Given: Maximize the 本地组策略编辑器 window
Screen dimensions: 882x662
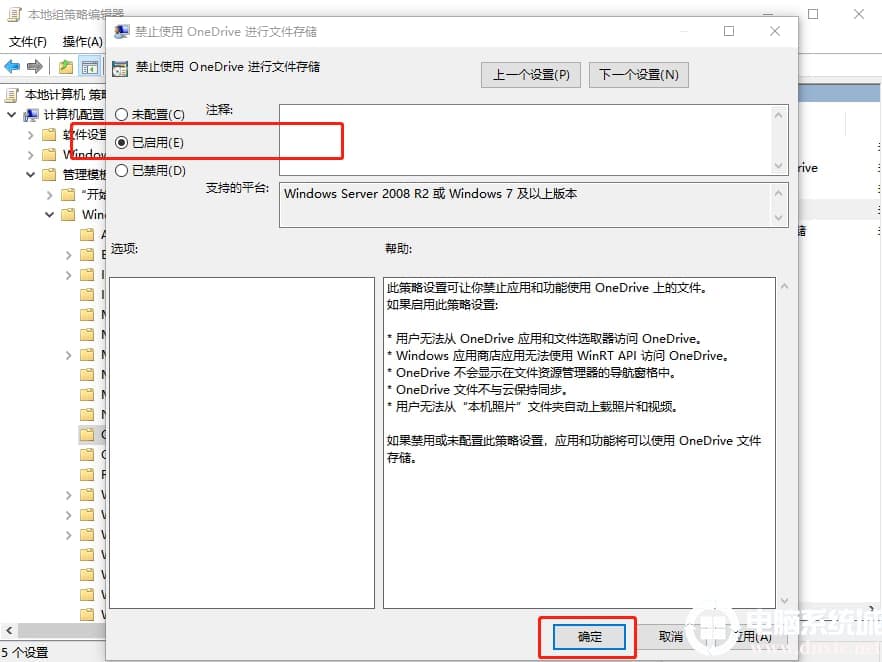Looking at the screenshot, I should click(x=813, y=14).
